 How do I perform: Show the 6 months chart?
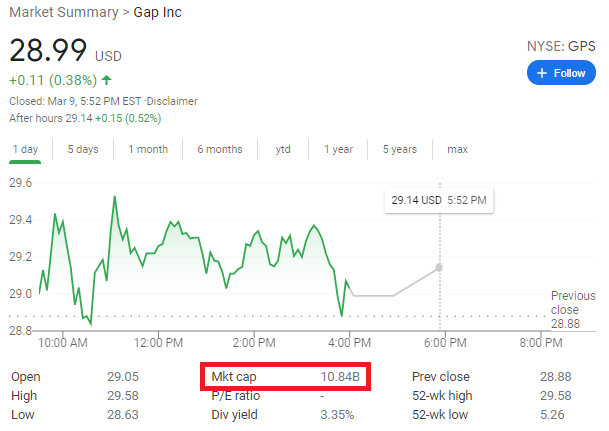220,149
